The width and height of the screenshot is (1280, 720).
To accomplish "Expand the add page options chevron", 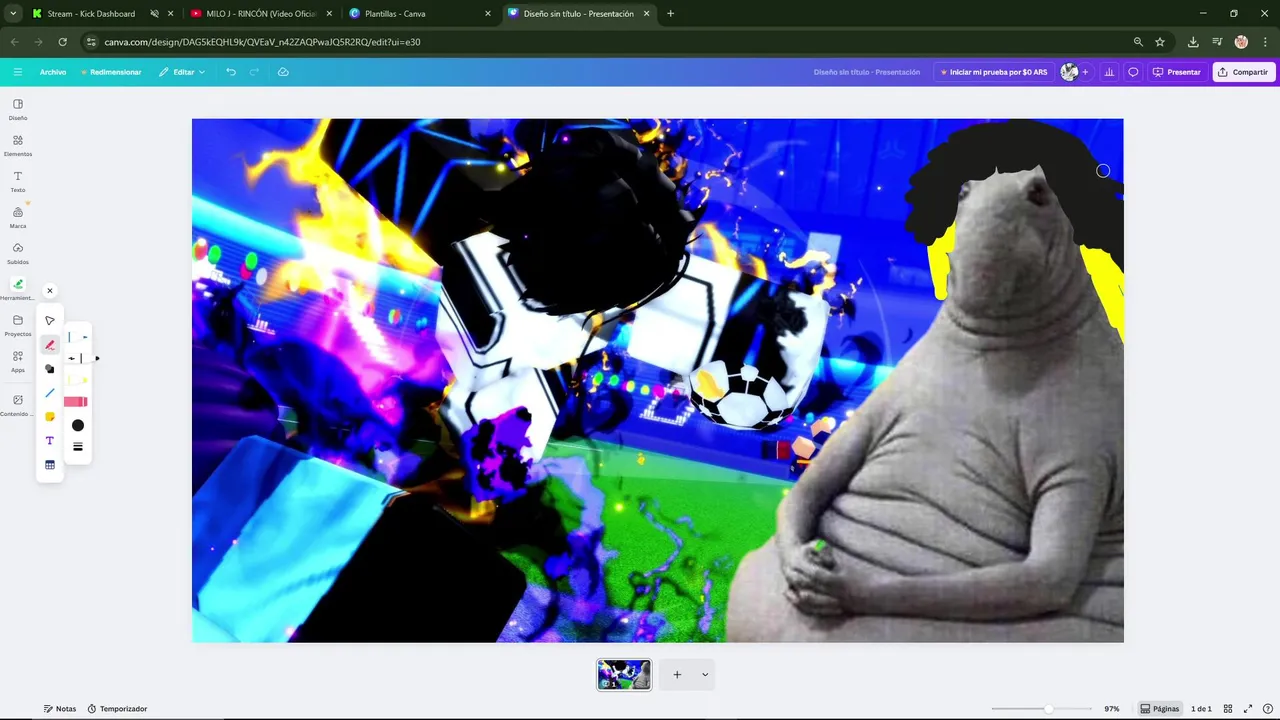I will coord(705,675).
